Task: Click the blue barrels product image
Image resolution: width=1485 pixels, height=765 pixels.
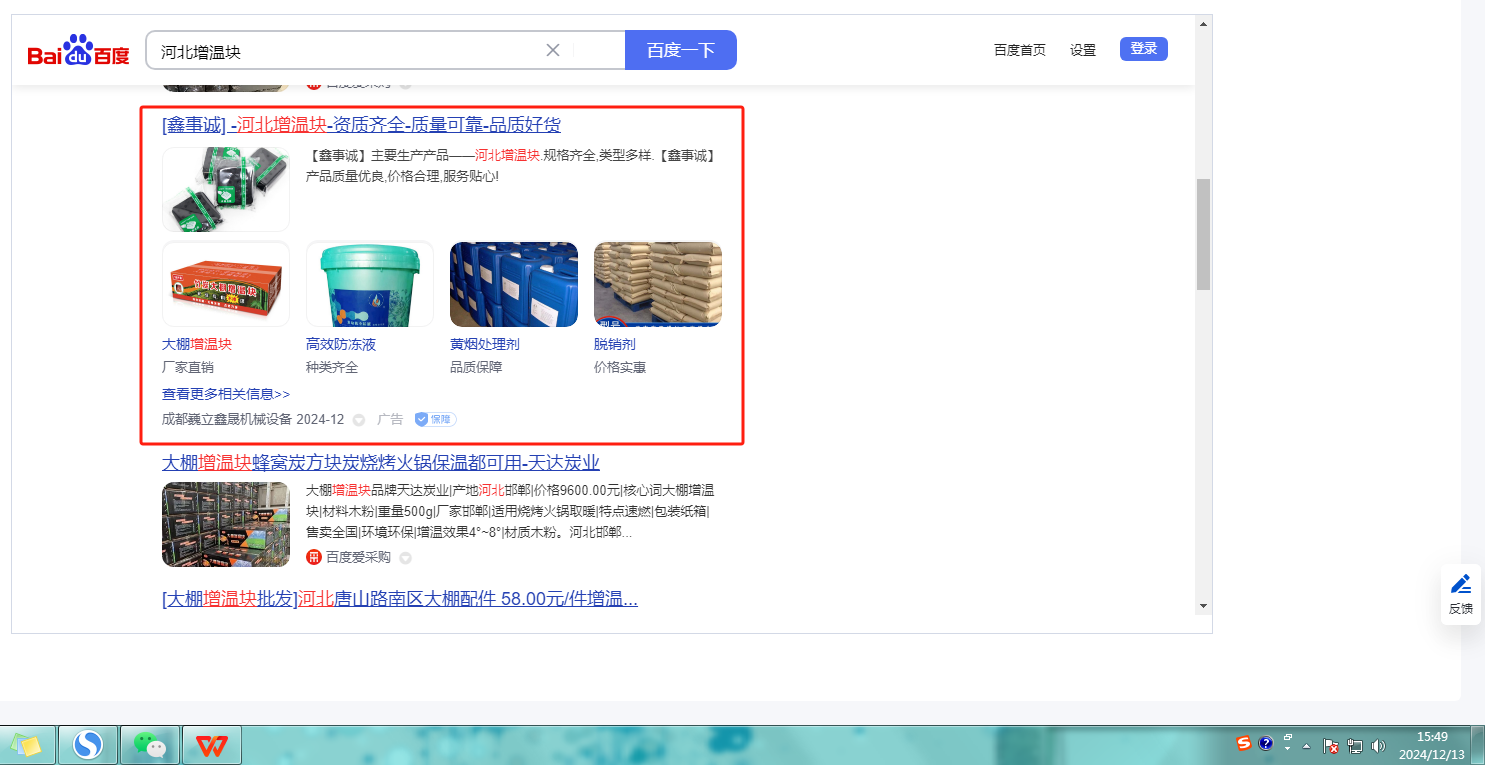Action: pyautogui.click(x=514, y=284)
